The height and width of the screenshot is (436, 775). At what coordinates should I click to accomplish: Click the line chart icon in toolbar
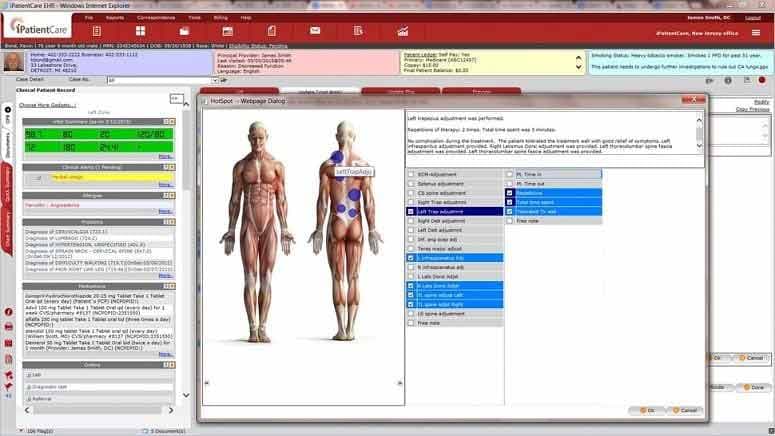(x=403, y=32)
